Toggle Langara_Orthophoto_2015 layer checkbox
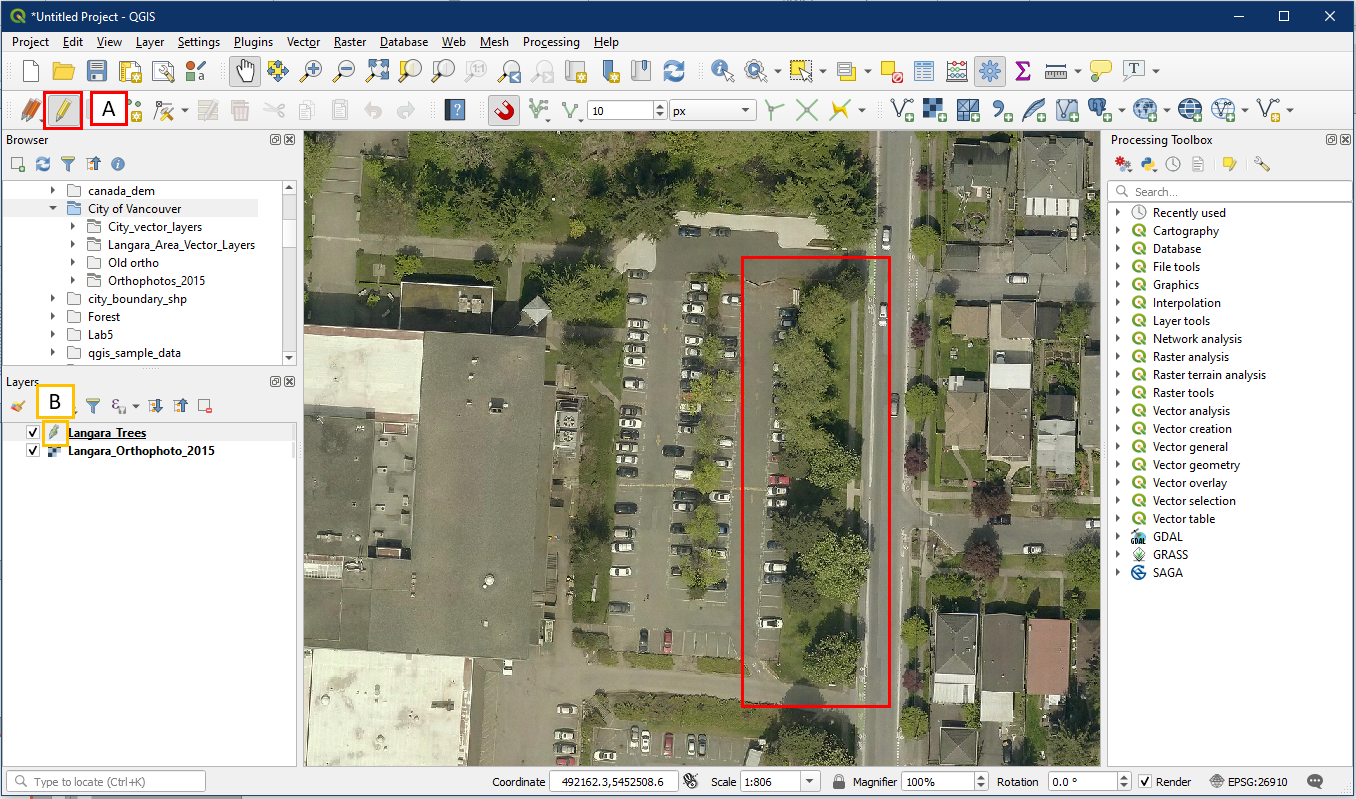The image size is (1356, 799). pos(33,451)
